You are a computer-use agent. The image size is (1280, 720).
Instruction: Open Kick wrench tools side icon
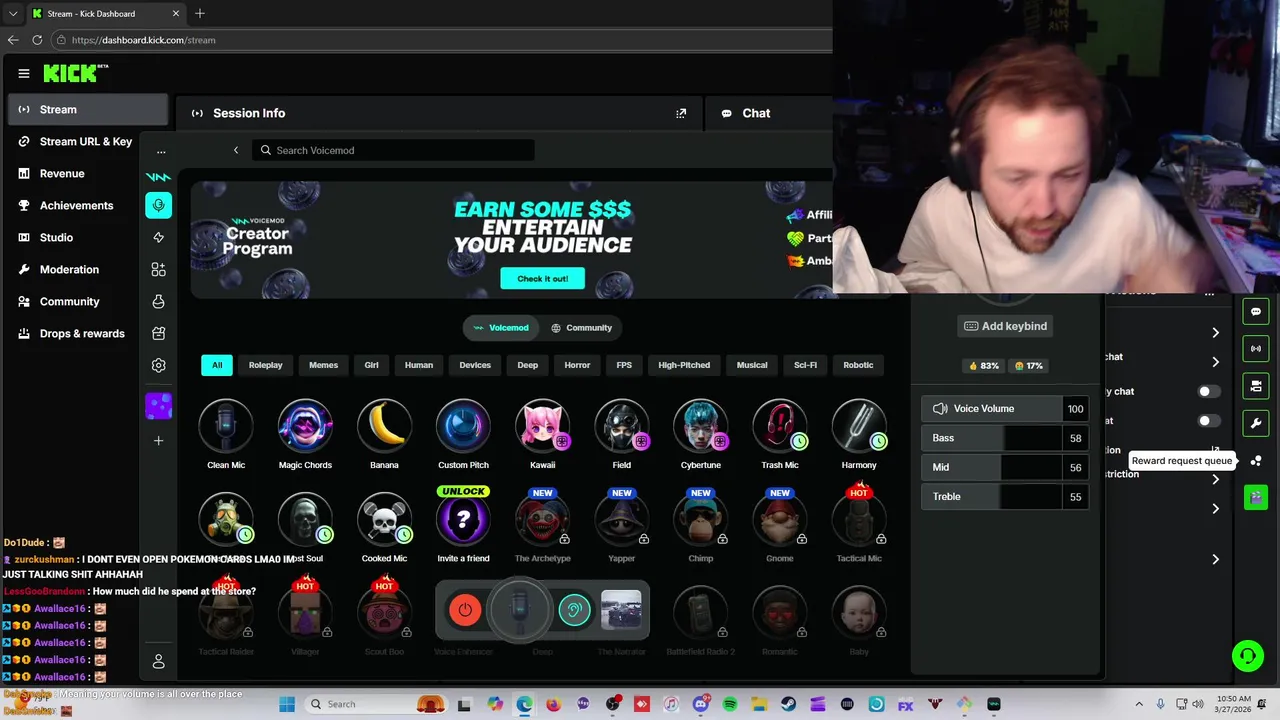coord(1256,423)
